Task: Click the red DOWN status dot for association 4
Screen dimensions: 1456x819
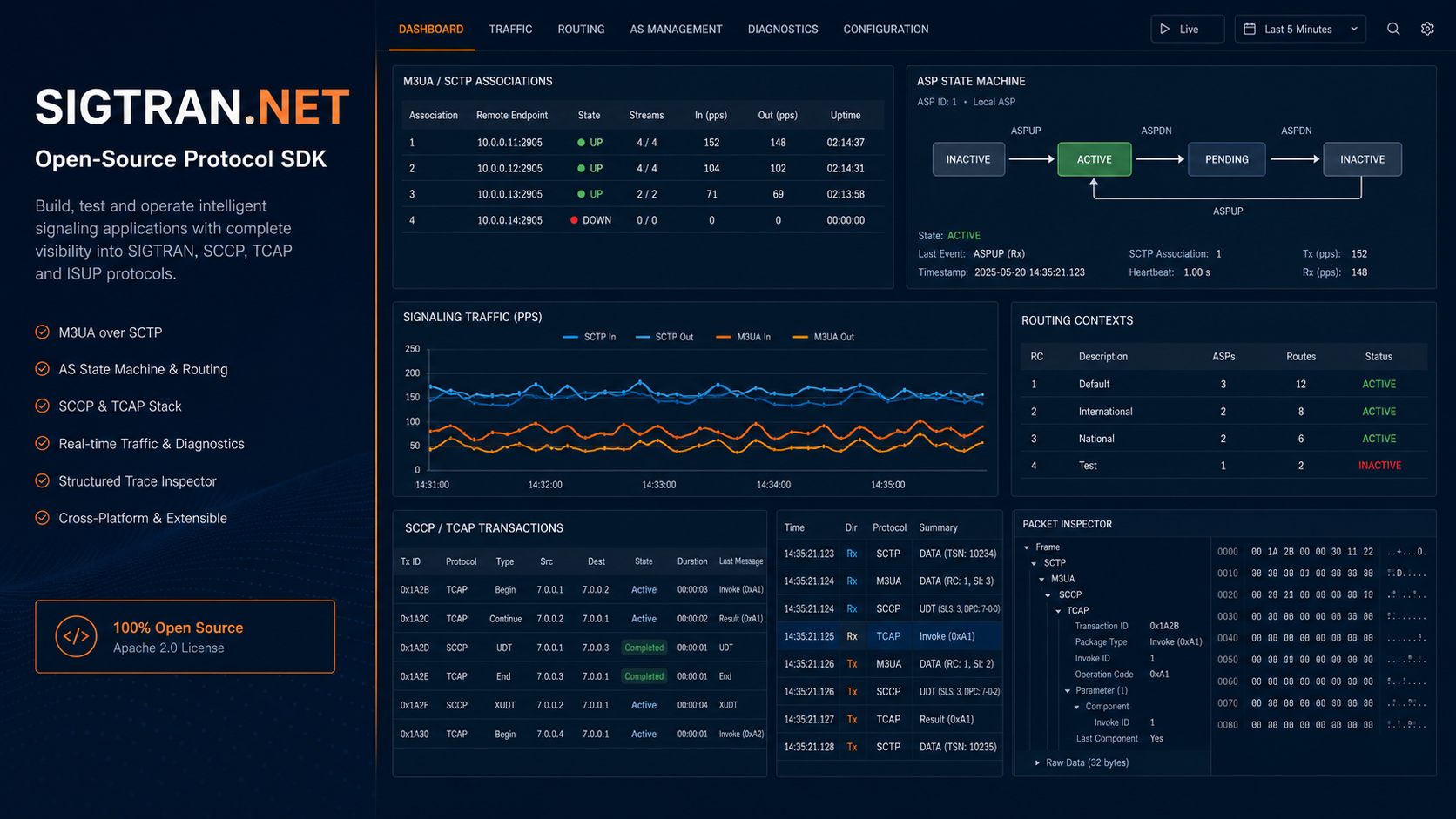Action: [574, 220]
